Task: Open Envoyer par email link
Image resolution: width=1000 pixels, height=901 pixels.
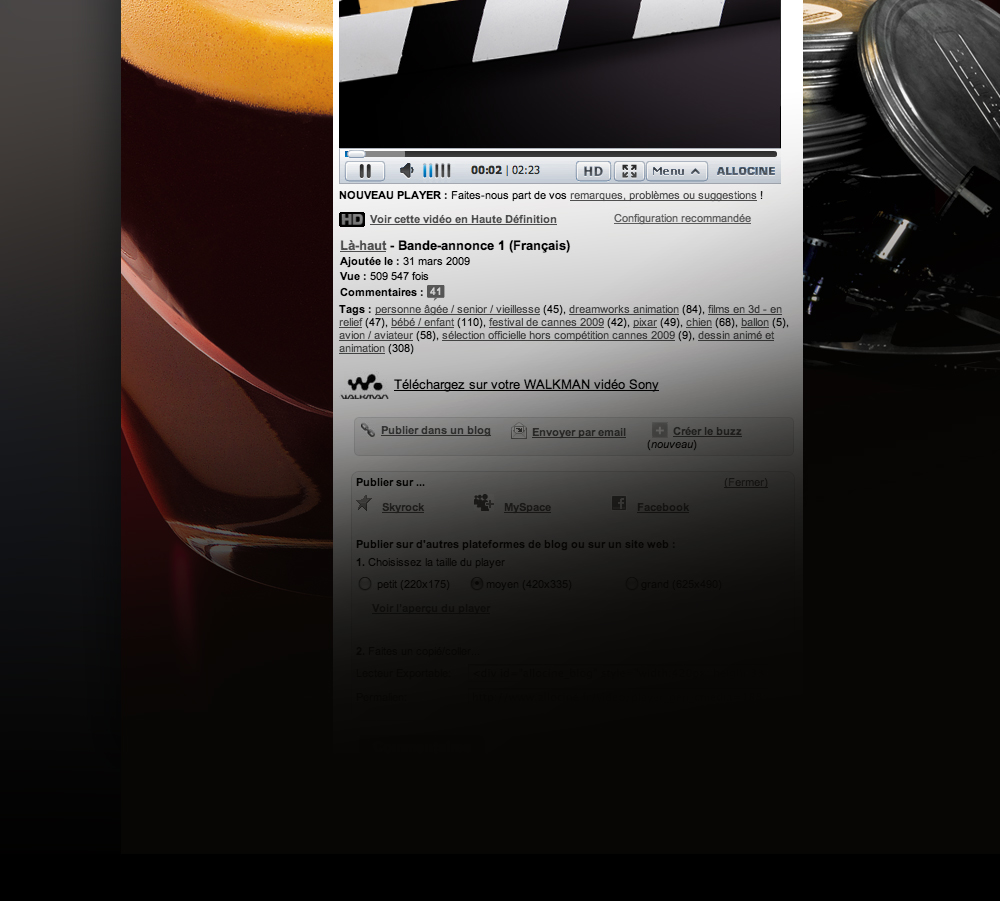Action: pos(579,432)
